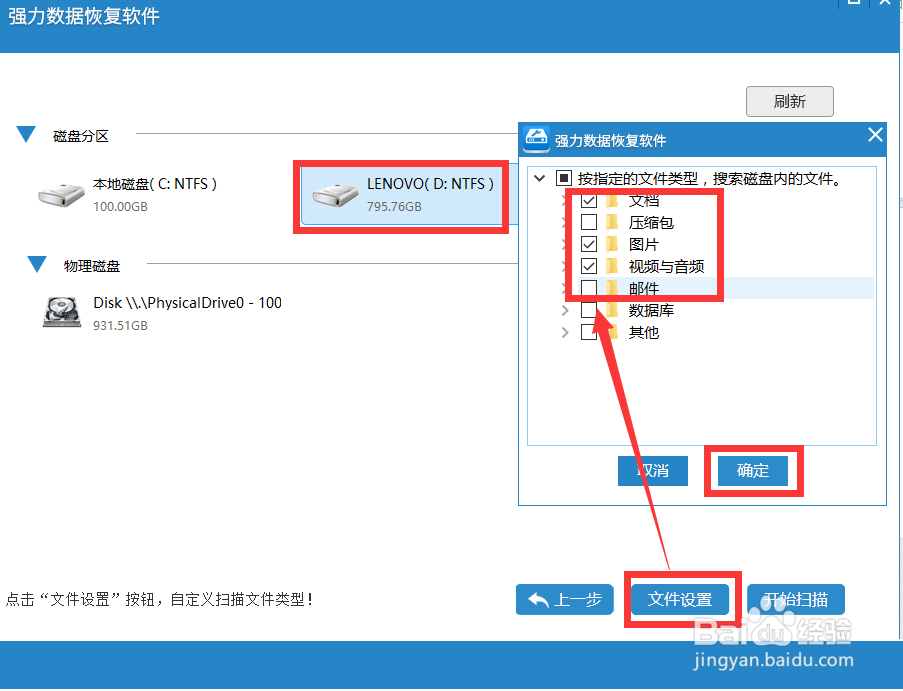Check the 其他 checkbox
Viewport: 903px width, 691px height.
click(x=589, y=332)
